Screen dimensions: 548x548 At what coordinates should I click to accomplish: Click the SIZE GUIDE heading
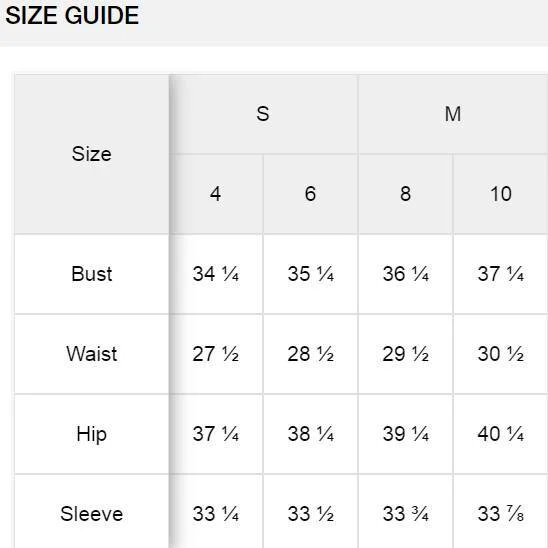pos(72,15)
